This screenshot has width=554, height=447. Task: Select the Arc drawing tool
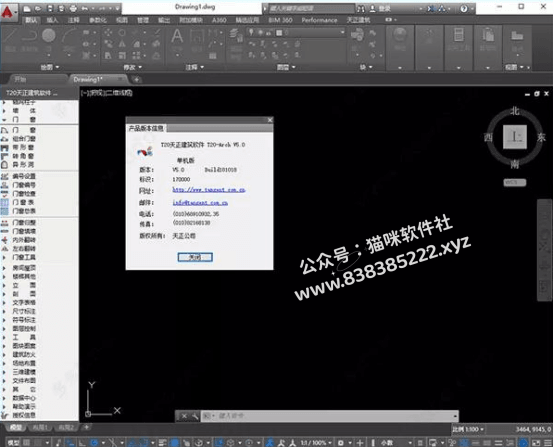[69, 35]
